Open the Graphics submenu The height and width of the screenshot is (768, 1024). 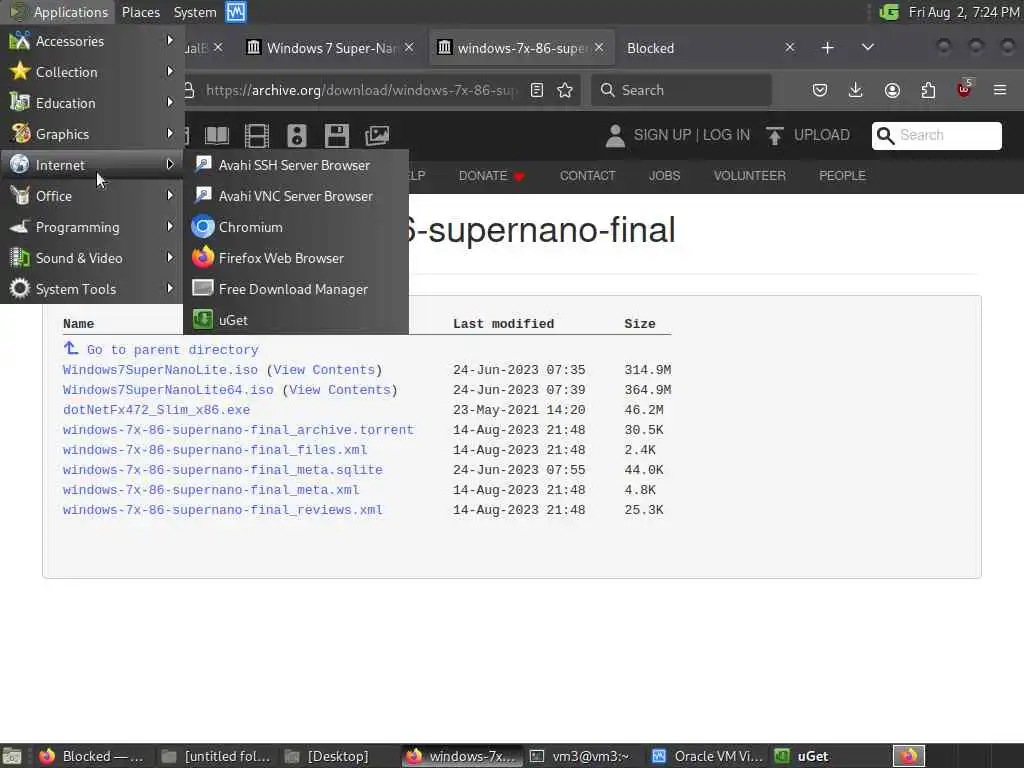tap(91, 134)
